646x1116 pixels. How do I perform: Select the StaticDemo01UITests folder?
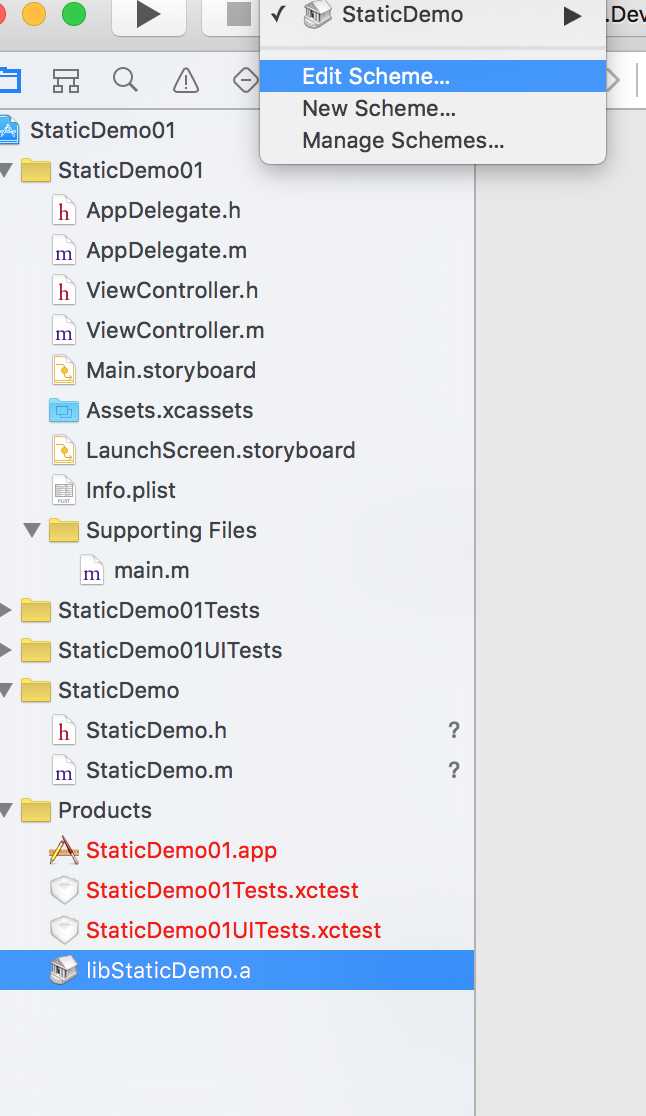click(170, 651)
